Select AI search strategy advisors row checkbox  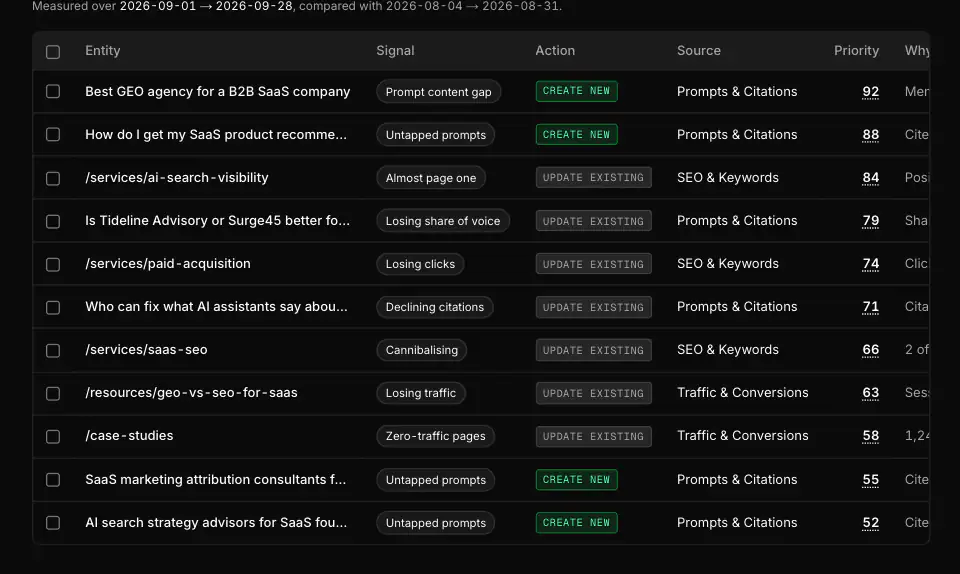click(x=53, y=523)
